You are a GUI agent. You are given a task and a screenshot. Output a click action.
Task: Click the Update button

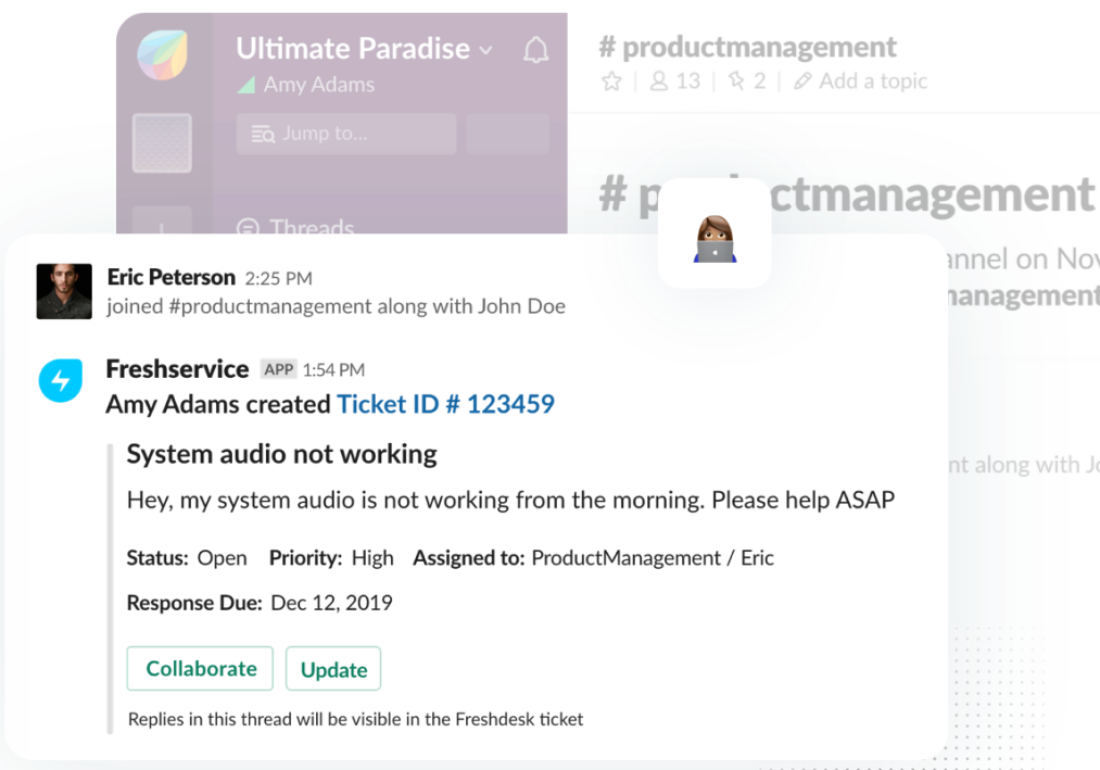point(333,668)
